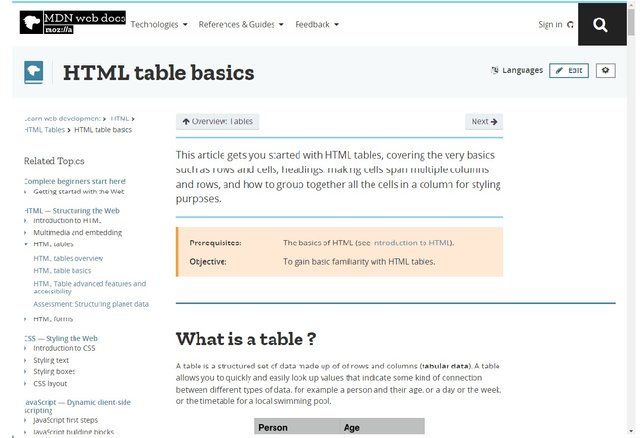Click the GitHub icon beside Sign in

pyautogui.click(x=571, y=25)
